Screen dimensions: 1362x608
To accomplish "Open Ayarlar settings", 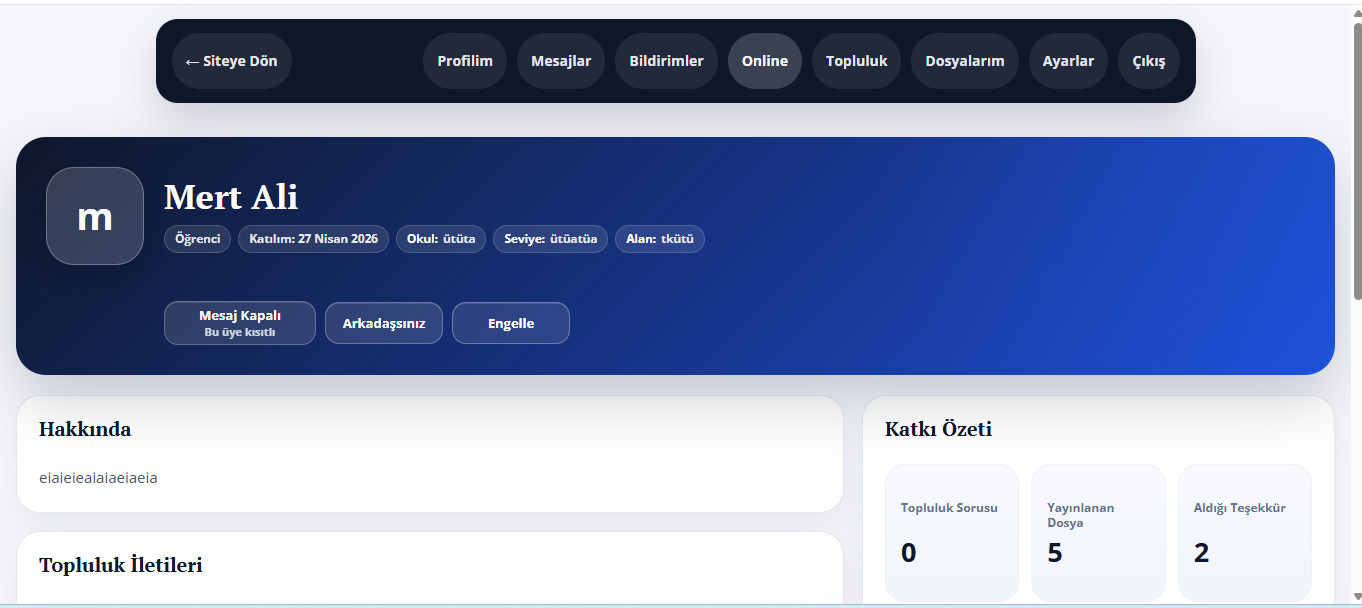I will click(x=1068, y=61).
